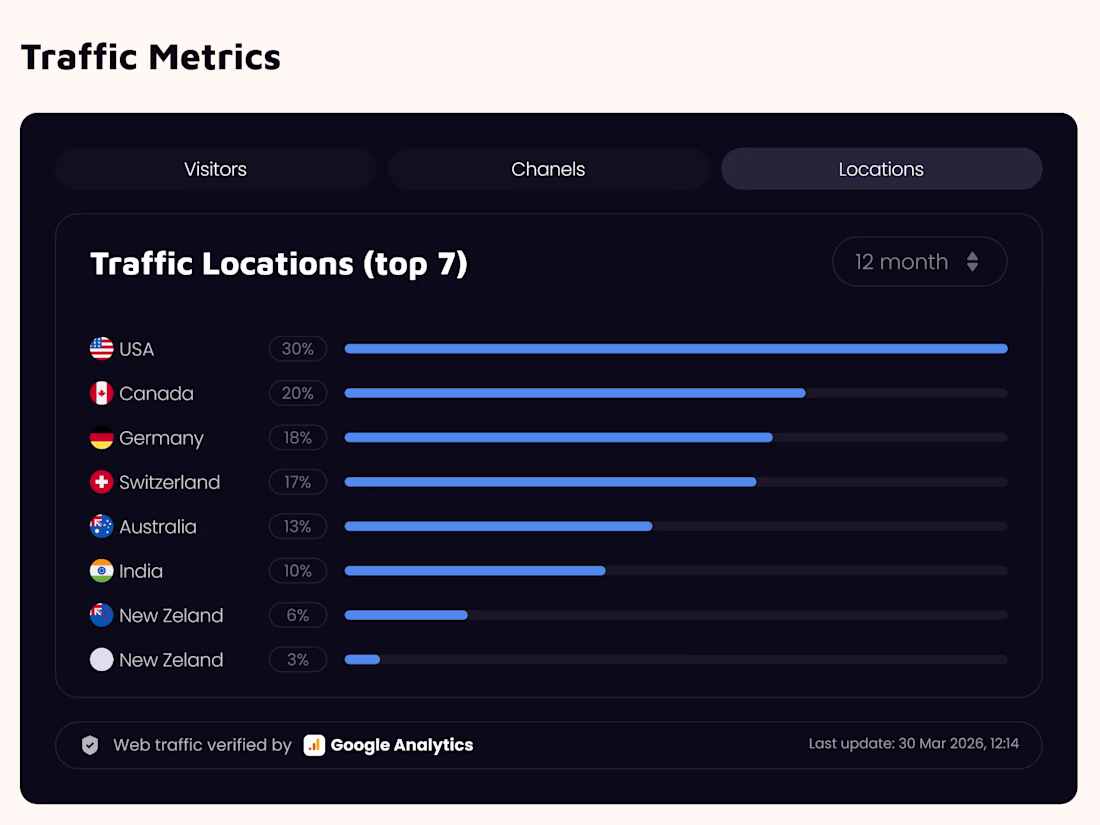This screenshot has width=1100, height=825.
Task: Click the Switzerland flag icon
Action: point(102,482)
